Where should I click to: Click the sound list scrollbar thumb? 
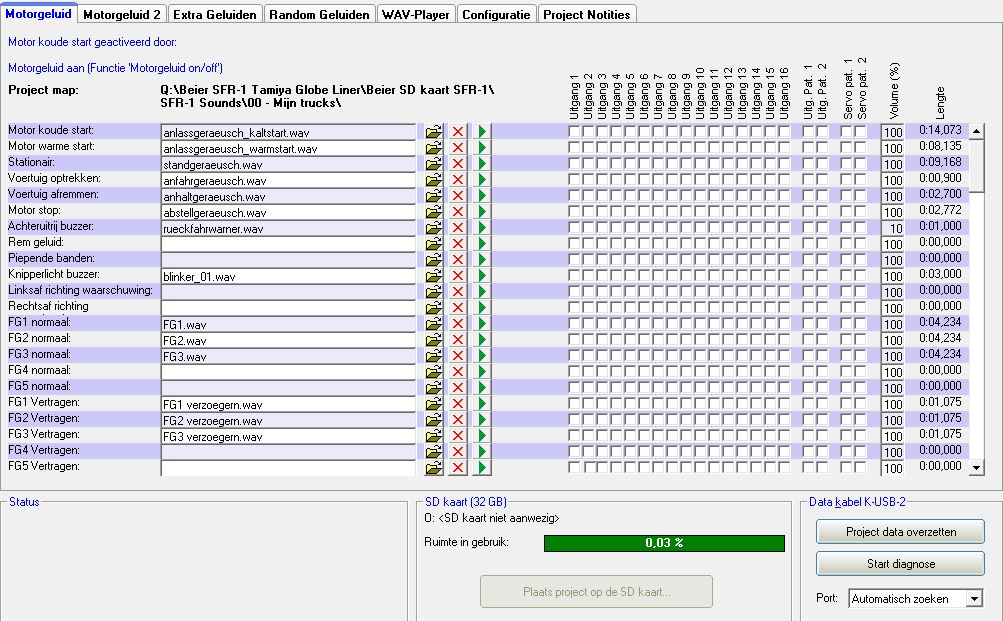pyautogui.click(x=976, y=165)
